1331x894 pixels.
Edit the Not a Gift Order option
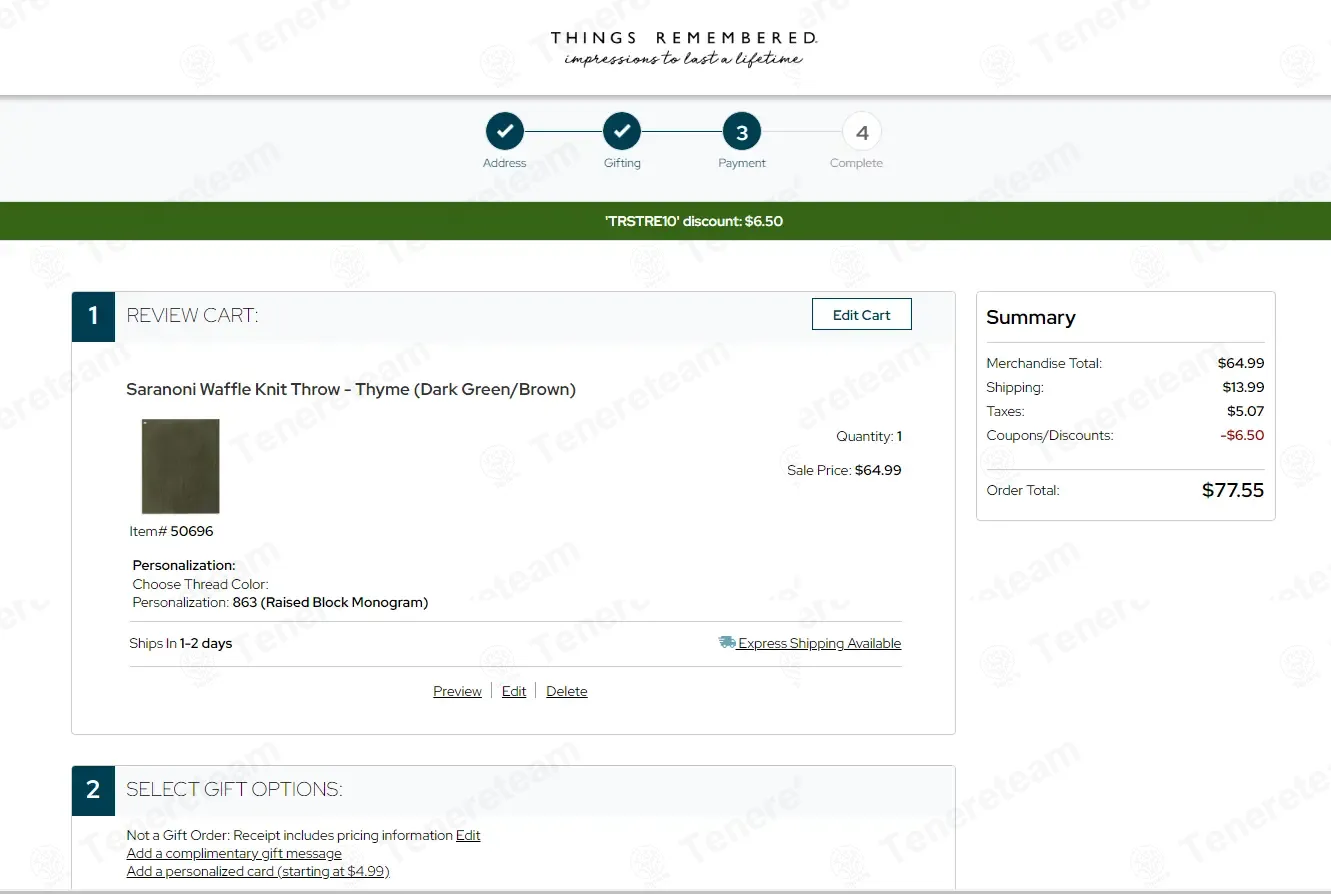(x=468, y=835)
